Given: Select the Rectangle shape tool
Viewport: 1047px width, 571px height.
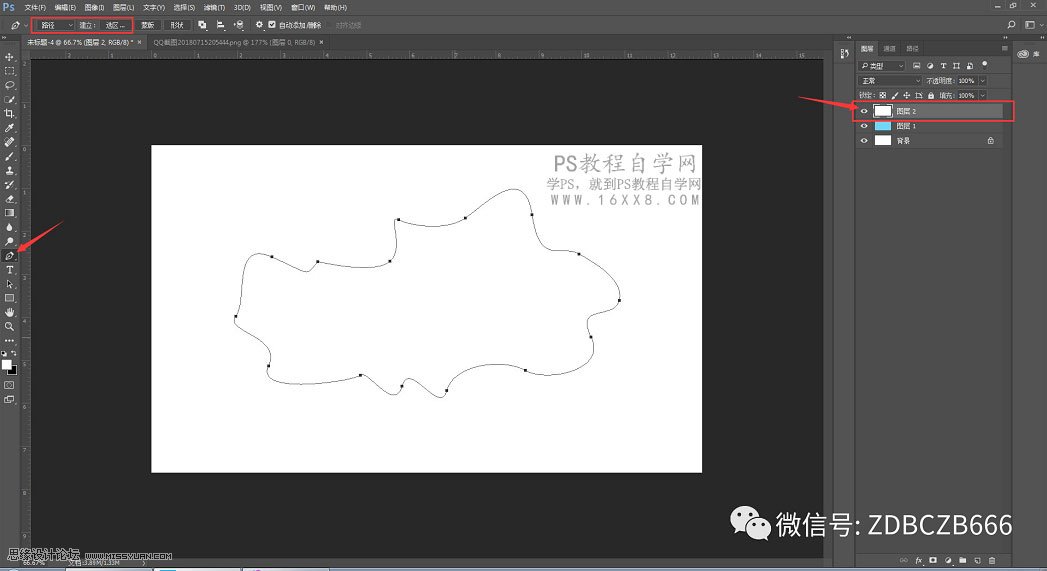Looking at the screenshot, I should pyautogui.click(x=9, y=299).
